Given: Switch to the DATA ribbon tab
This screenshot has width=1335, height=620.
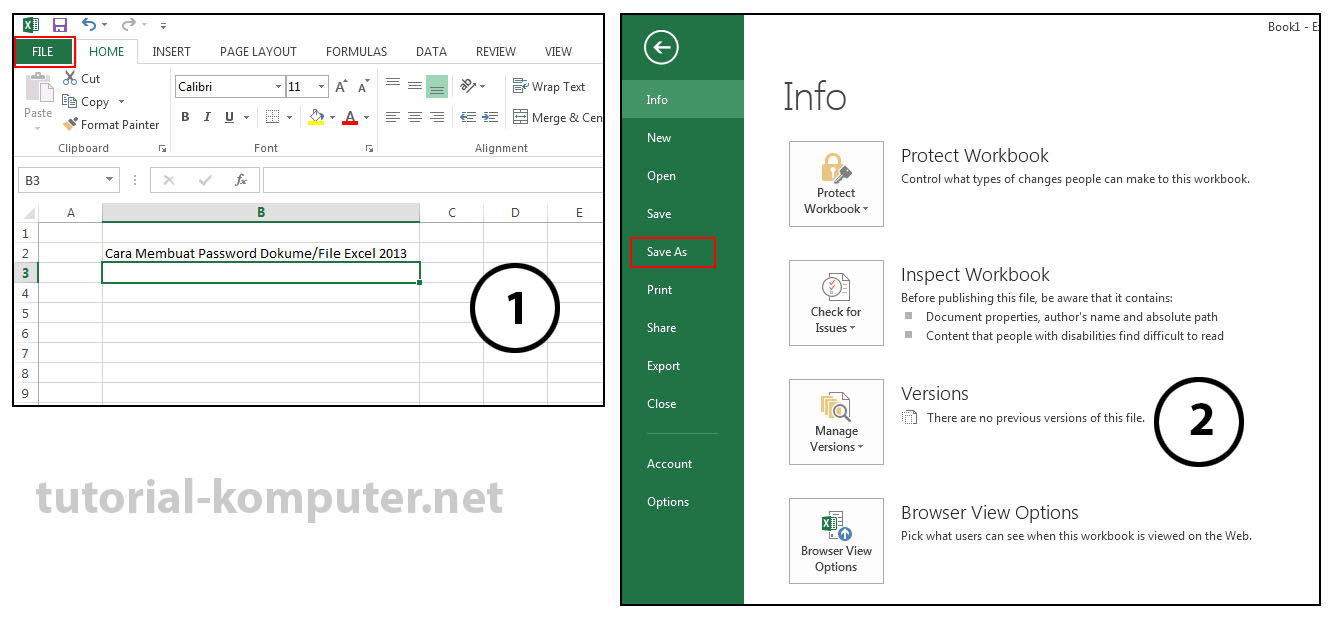Looking at the screenshot, I should (432, 52).
